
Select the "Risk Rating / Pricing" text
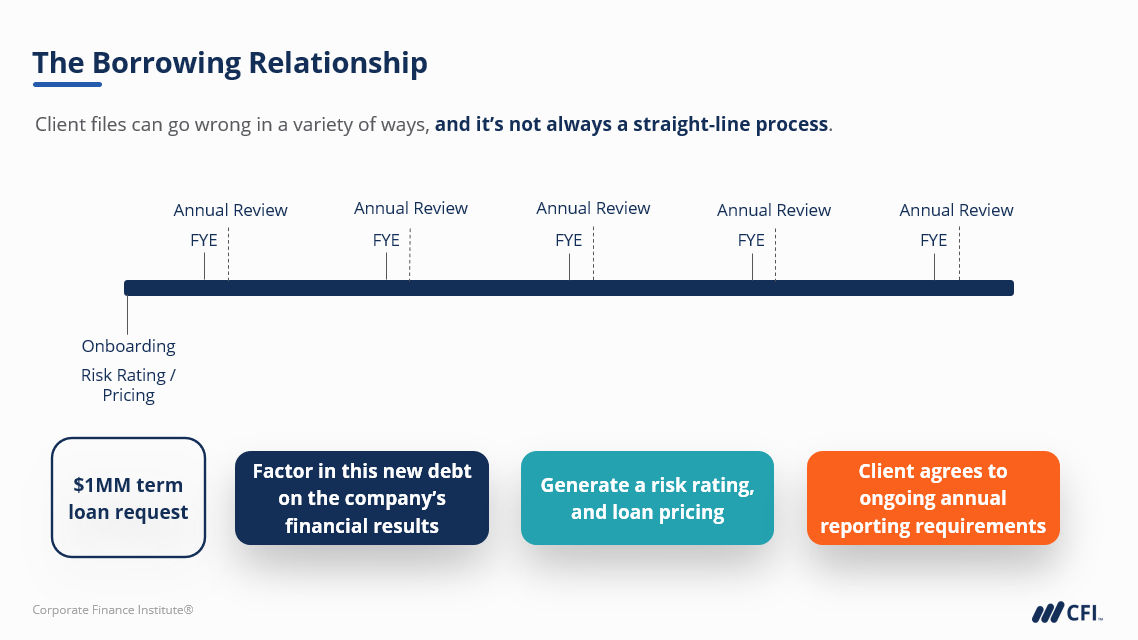(128, 385)
